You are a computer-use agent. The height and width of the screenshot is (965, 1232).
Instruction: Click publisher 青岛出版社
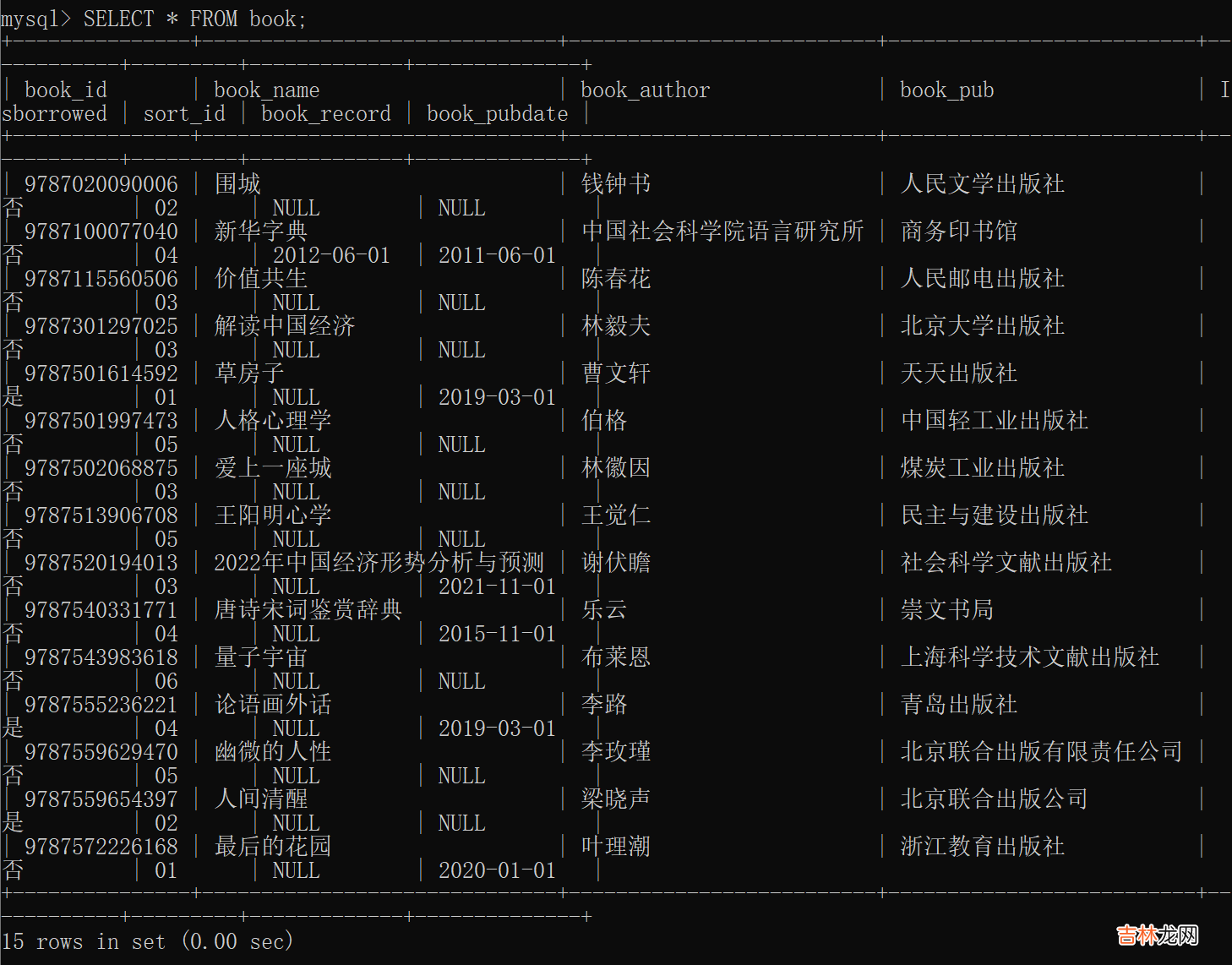tap(959, 705)
